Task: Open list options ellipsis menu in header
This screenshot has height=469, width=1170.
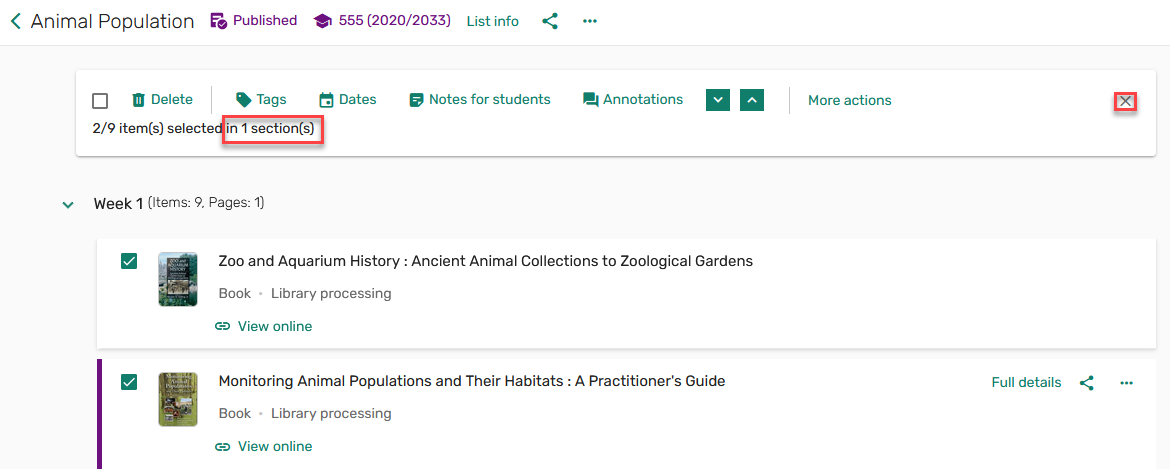Action: pyautogui.click(x=590, y=21)
